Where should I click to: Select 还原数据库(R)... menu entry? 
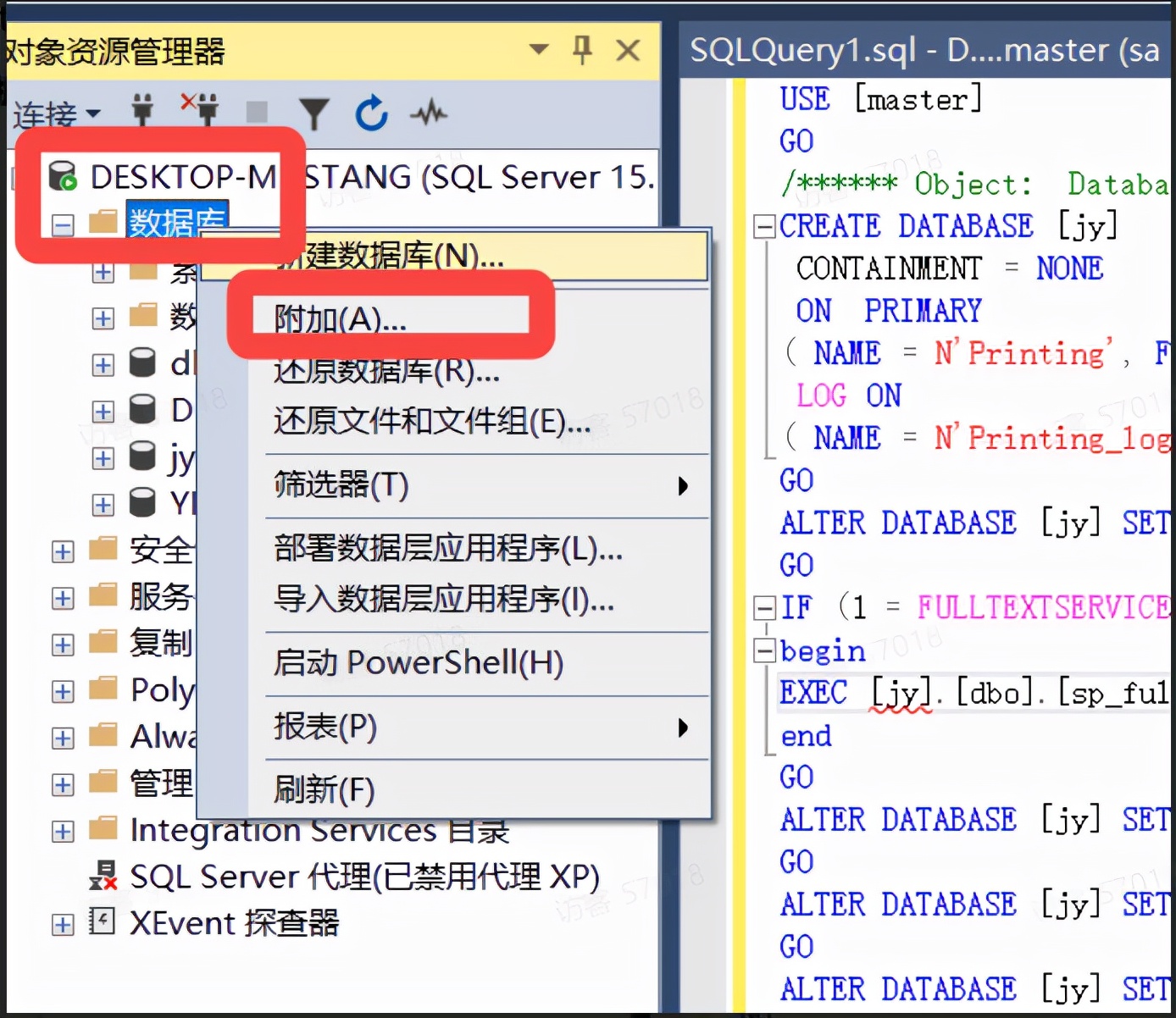point(454,370)
